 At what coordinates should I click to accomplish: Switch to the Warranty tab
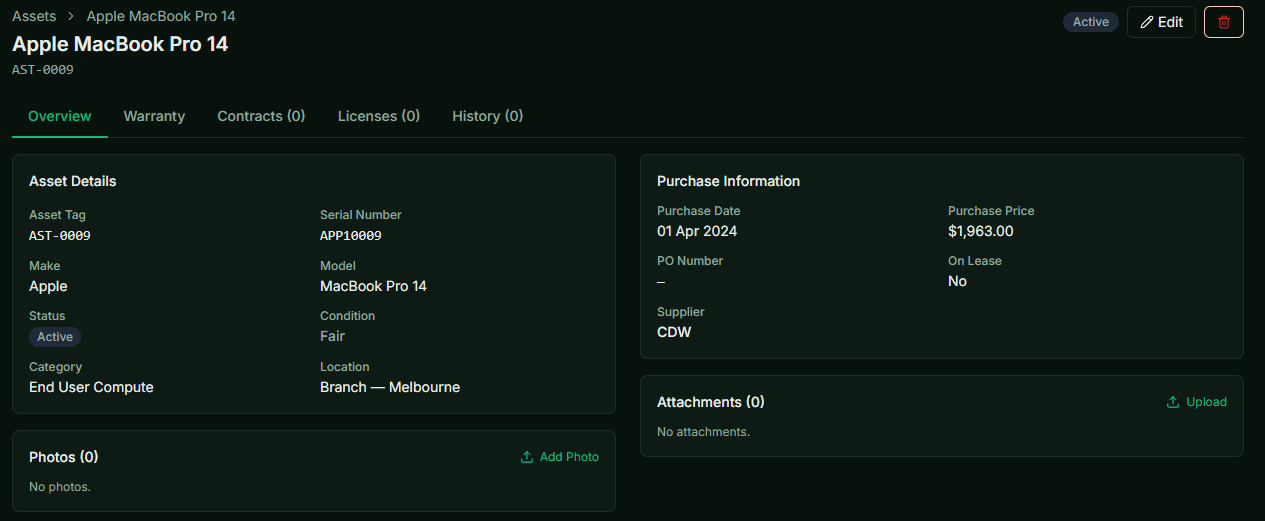tap(154, 116)
